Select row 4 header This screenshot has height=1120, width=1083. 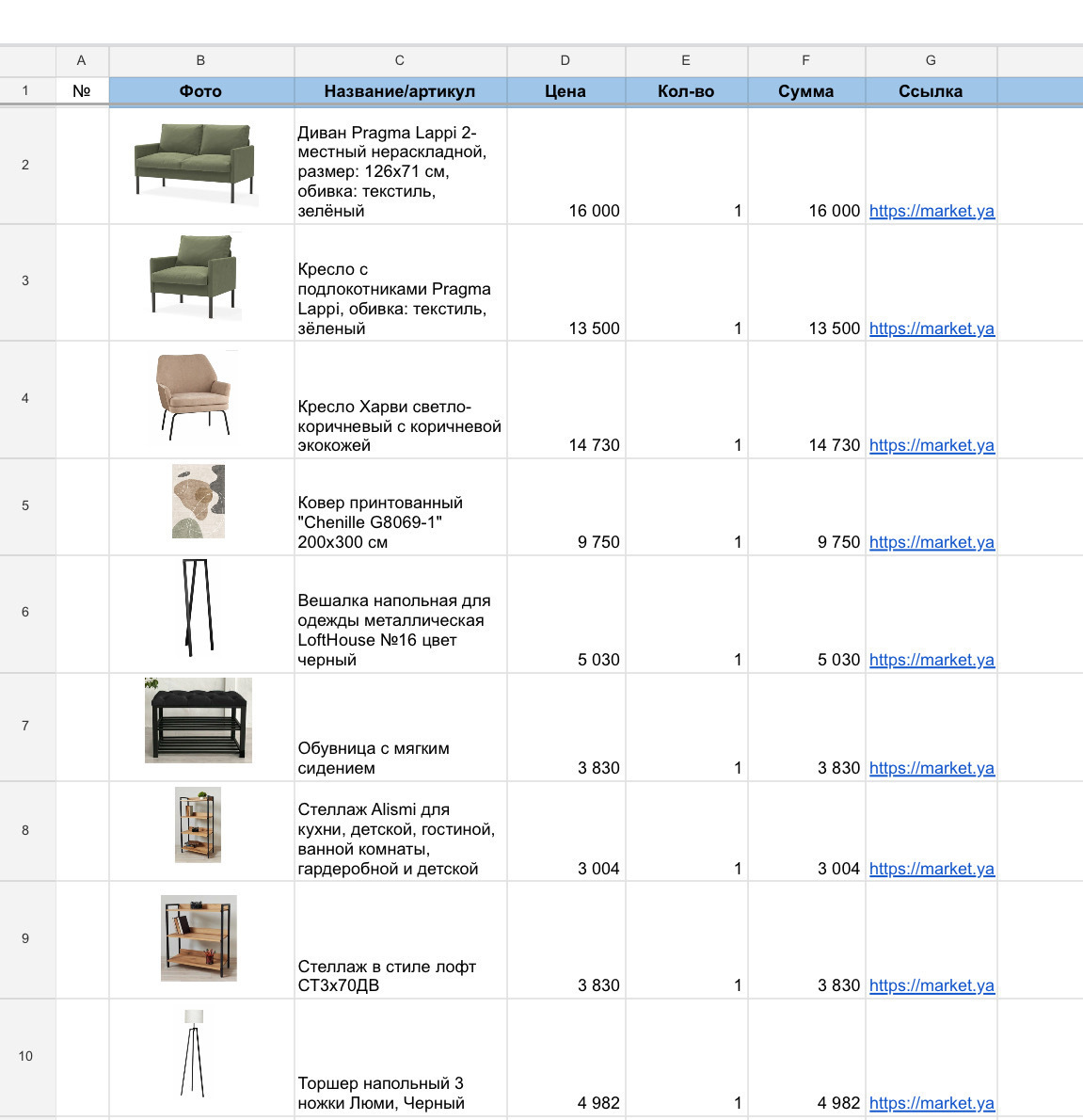28,398
